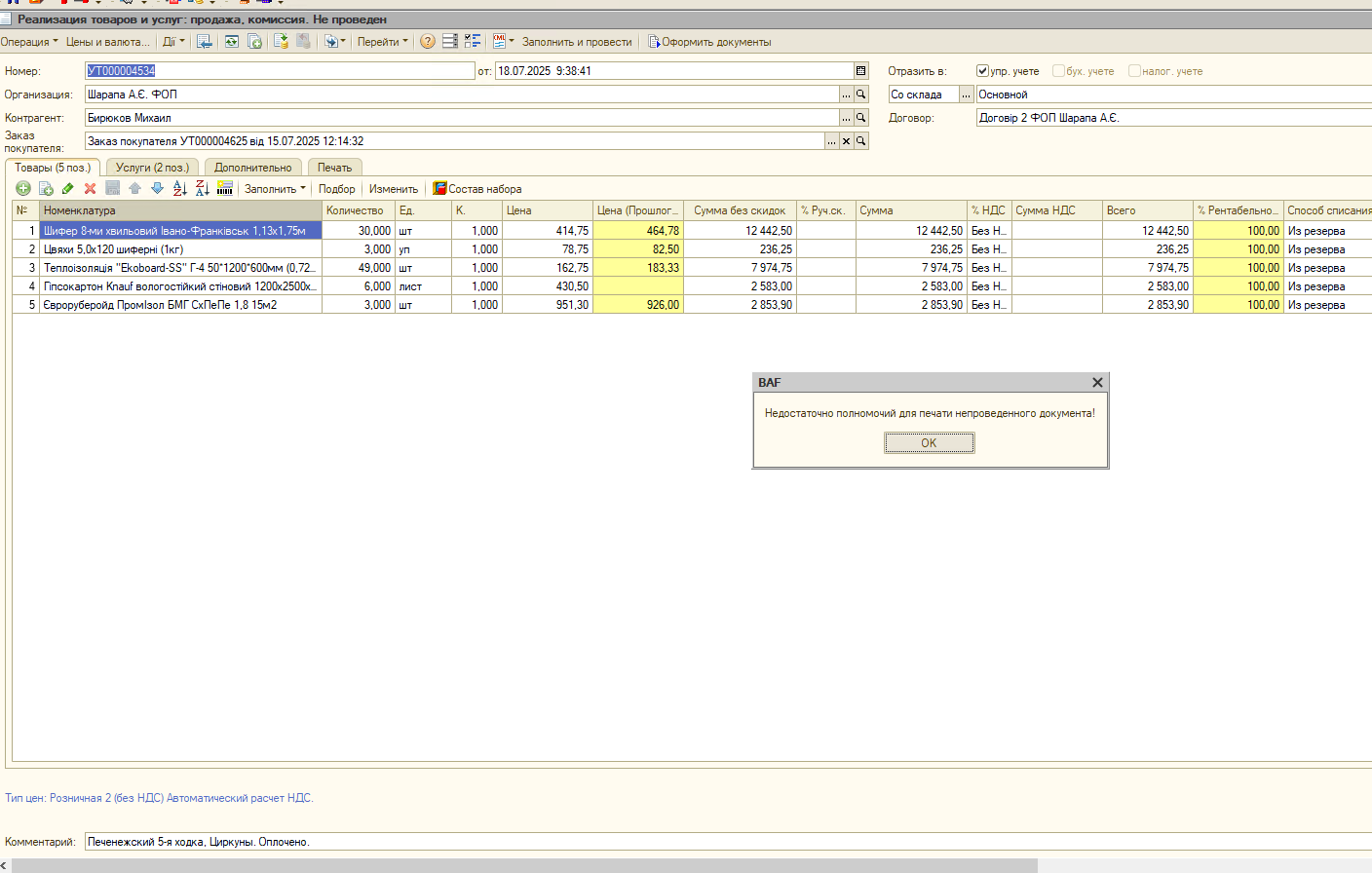Click the red delete row icon
This screenshot has height=873, width=1372.
coord(90,188)
